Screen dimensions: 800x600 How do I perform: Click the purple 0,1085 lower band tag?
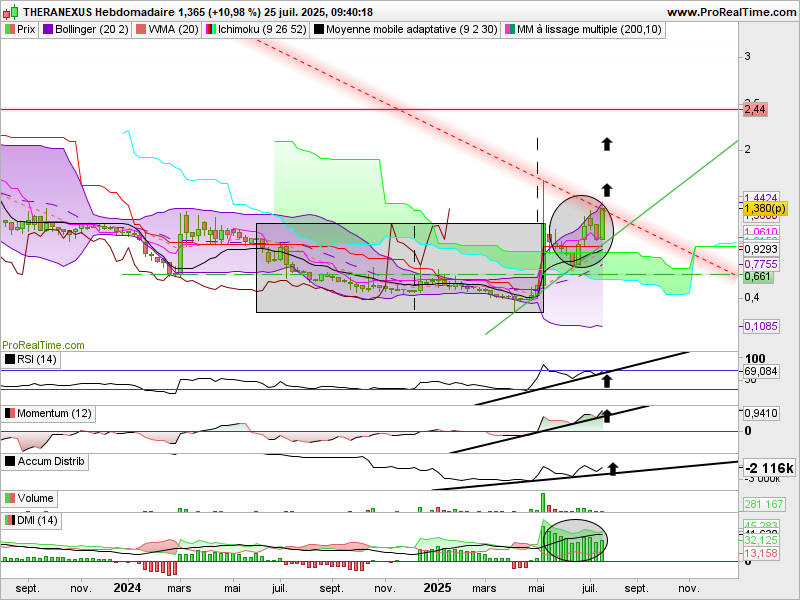click(x=761, y=327)
